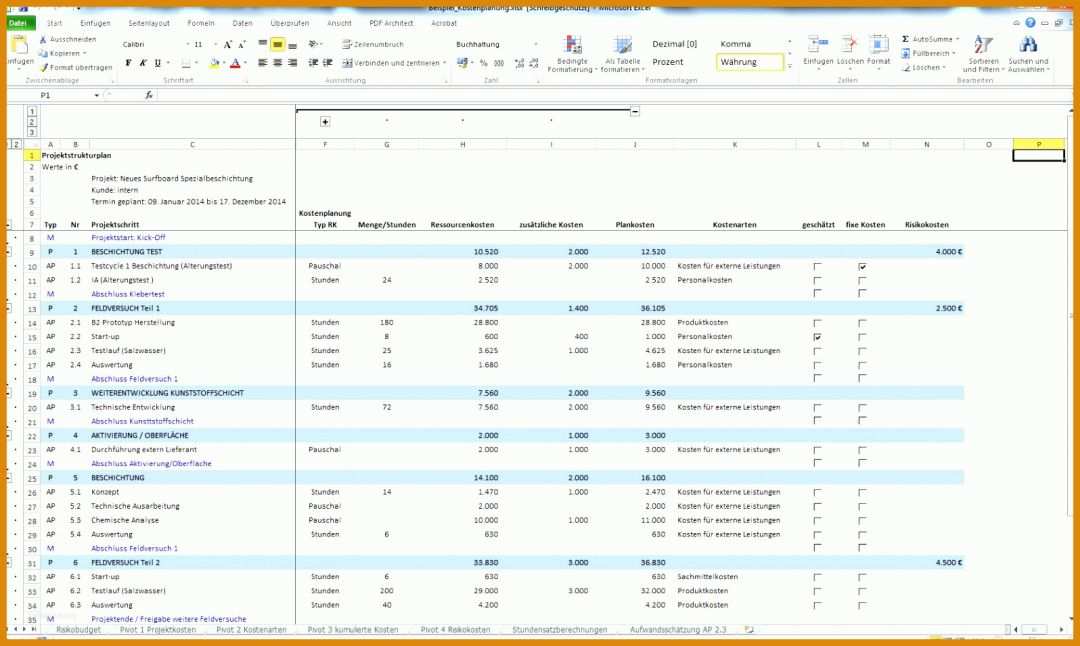The image size is (1080, 646).
Task: Check geschätzt for Chemische Analyse row
Action: (818, 521)
